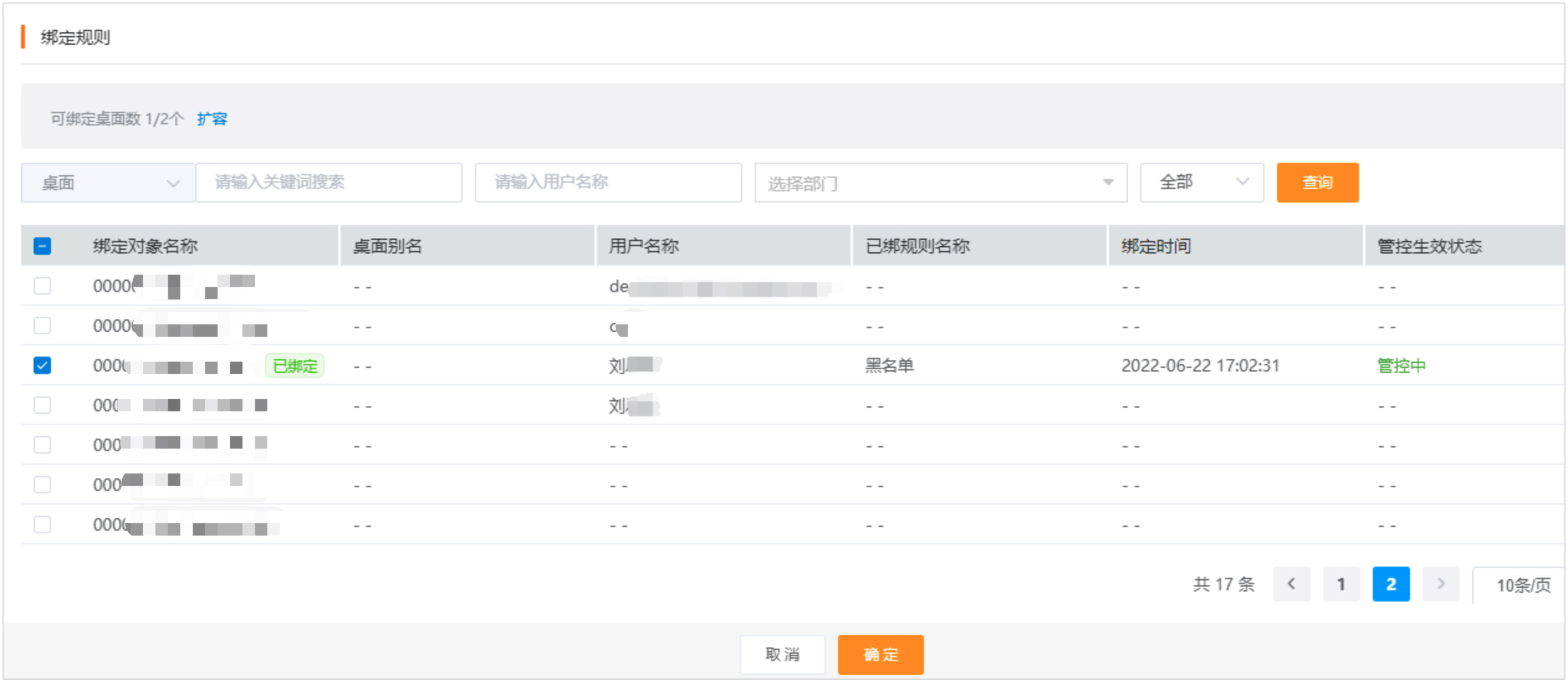The width and height of the screenshot is (1568, 681).
Task: Click the green 已绑定 badge
Action: [x=295, y=366]
